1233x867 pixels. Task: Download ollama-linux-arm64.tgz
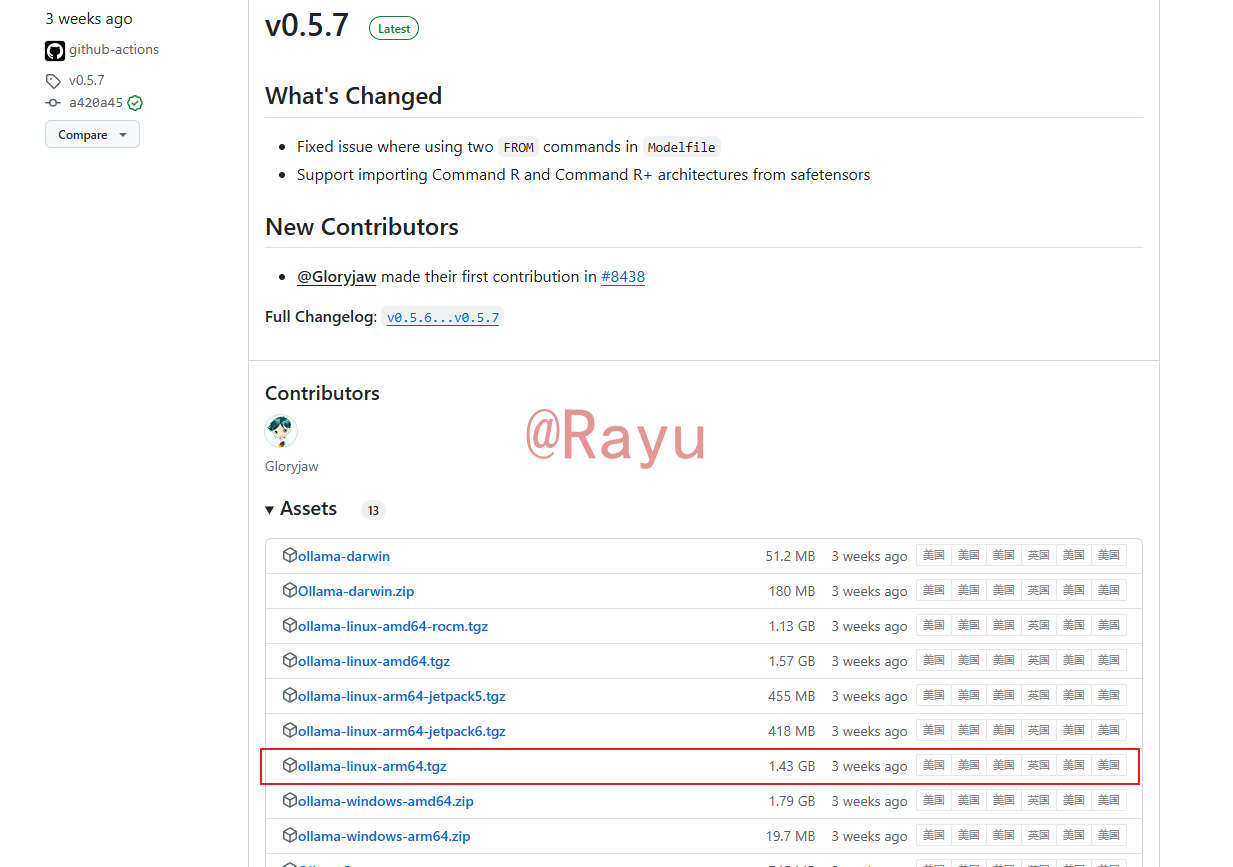click(x=372, y=766)
